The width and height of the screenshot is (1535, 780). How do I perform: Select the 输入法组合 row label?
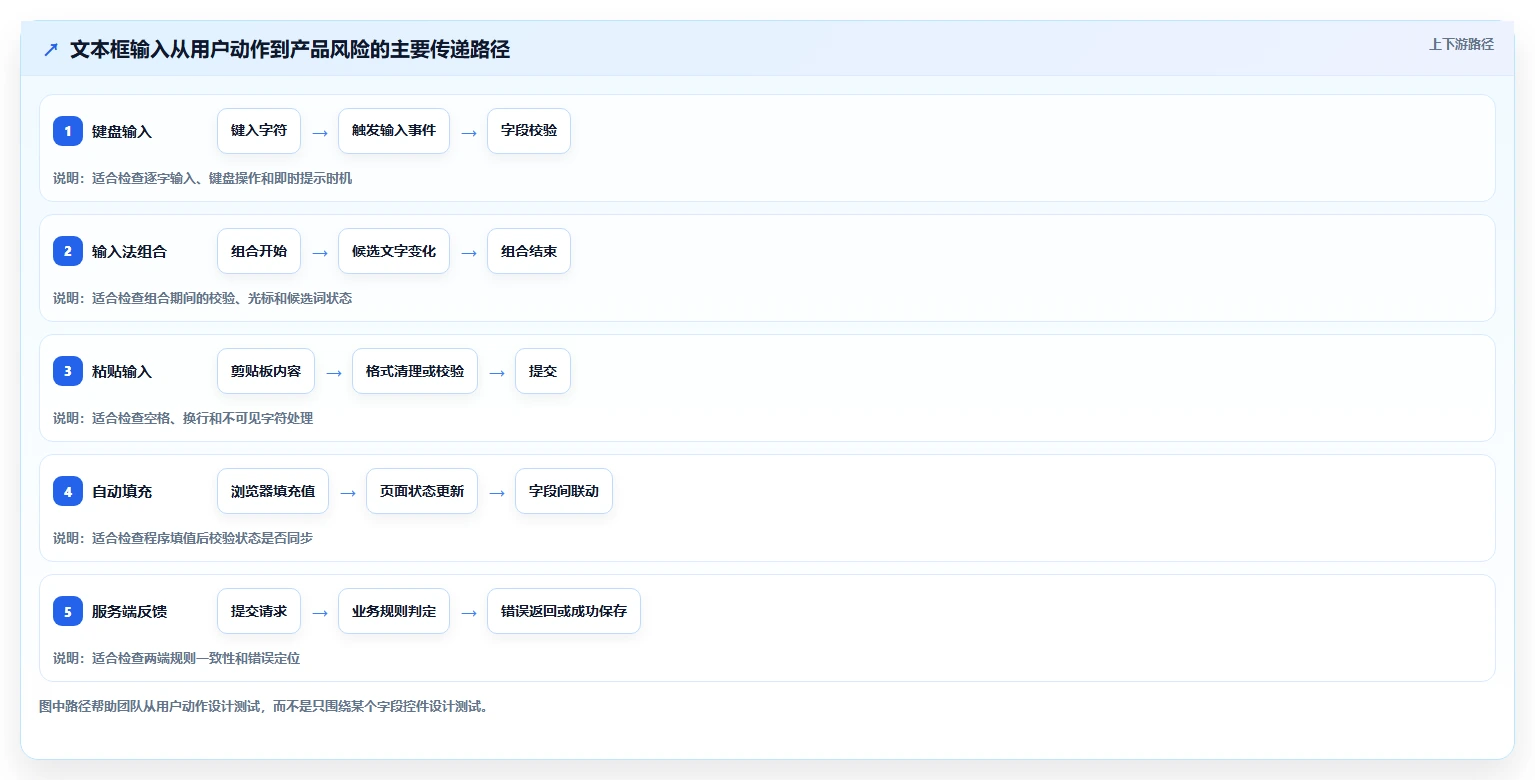point(129,251)
